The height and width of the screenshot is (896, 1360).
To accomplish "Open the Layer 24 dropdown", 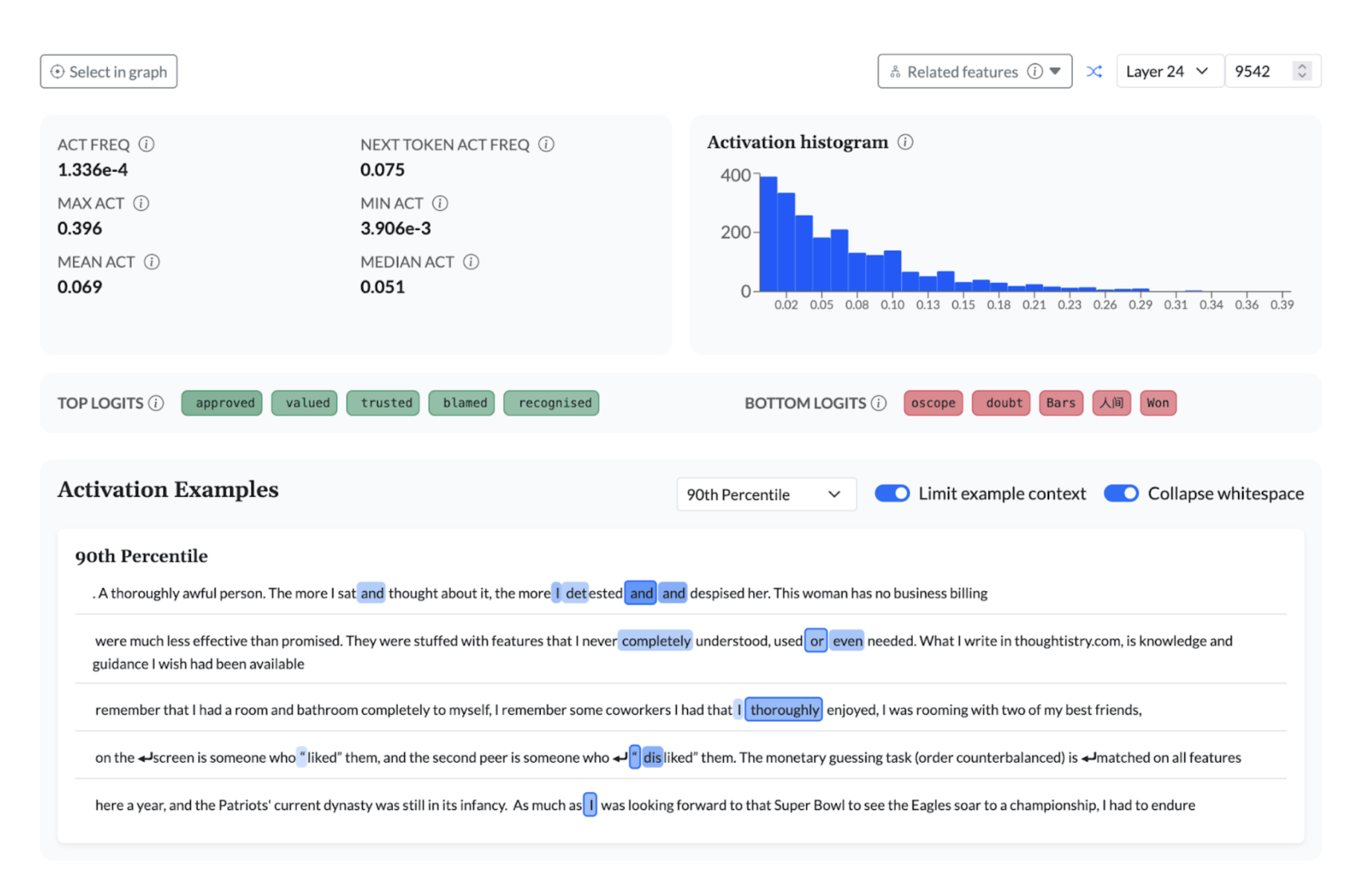I will (1169, 72).
